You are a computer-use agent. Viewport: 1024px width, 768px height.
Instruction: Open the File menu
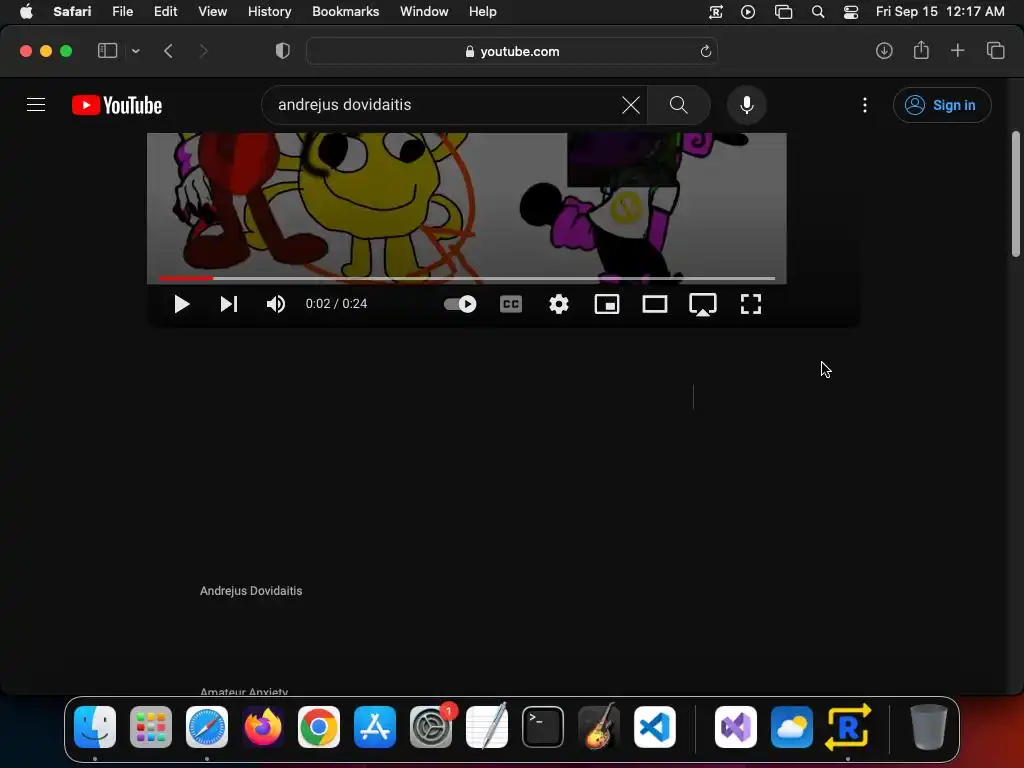tap(122, 11)
